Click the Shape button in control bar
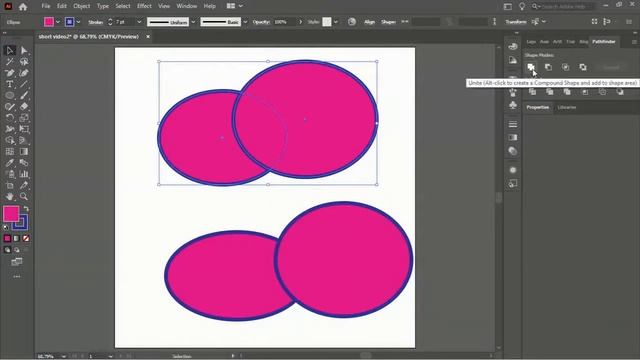640x360 pixels. [x=388, y=22]
